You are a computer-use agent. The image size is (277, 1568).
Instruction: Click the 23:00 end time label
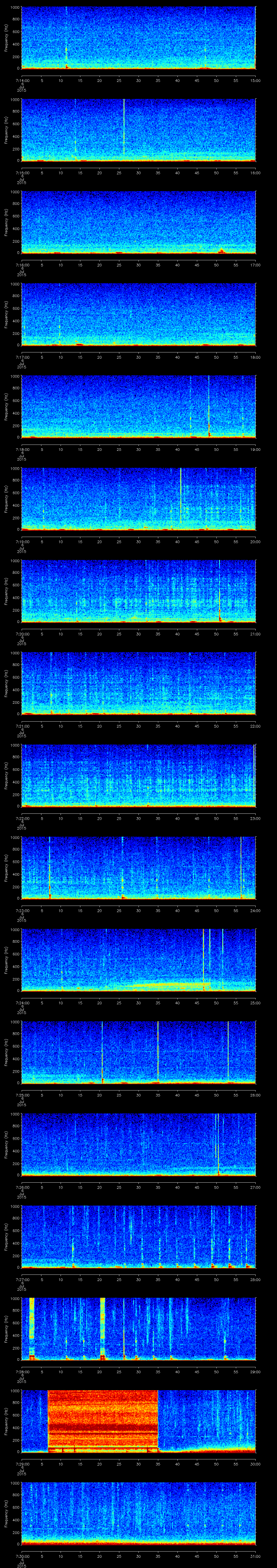click(x=256, y=818)
